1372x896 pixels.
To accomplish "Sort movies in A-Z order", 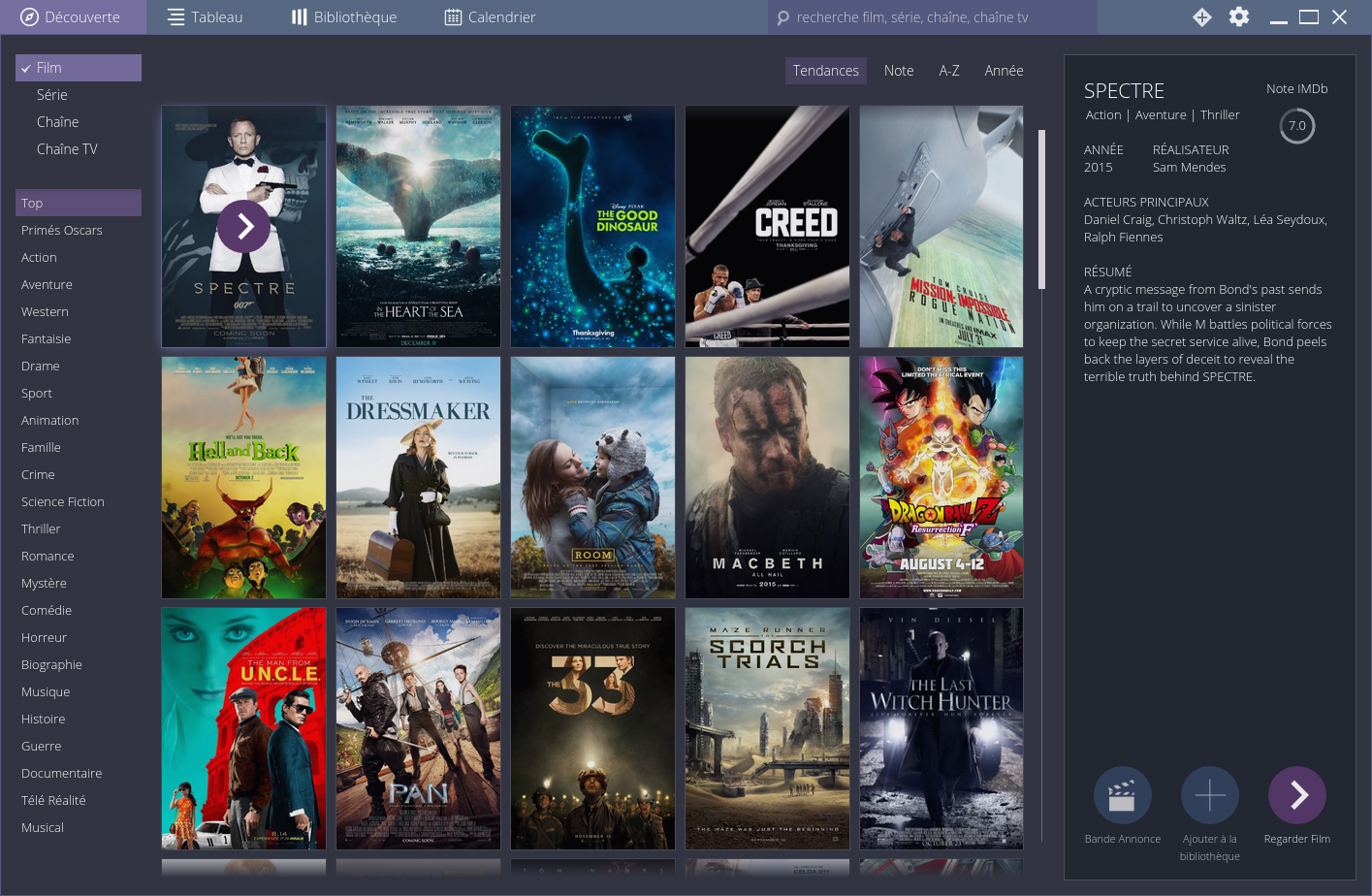I will click(x=949, y=71).
